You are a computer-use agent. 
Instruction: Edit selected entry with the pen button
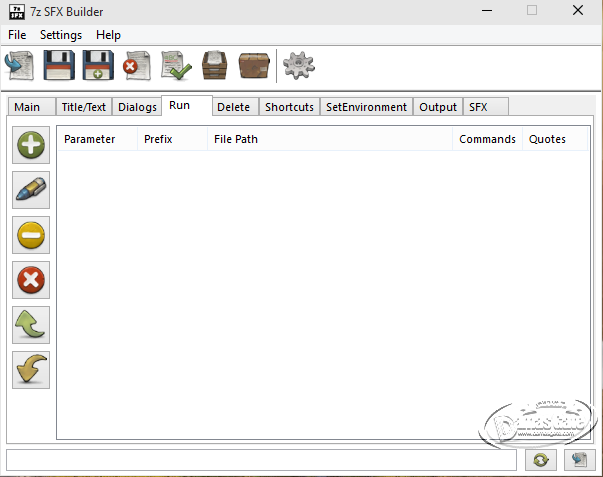(31, 190)
